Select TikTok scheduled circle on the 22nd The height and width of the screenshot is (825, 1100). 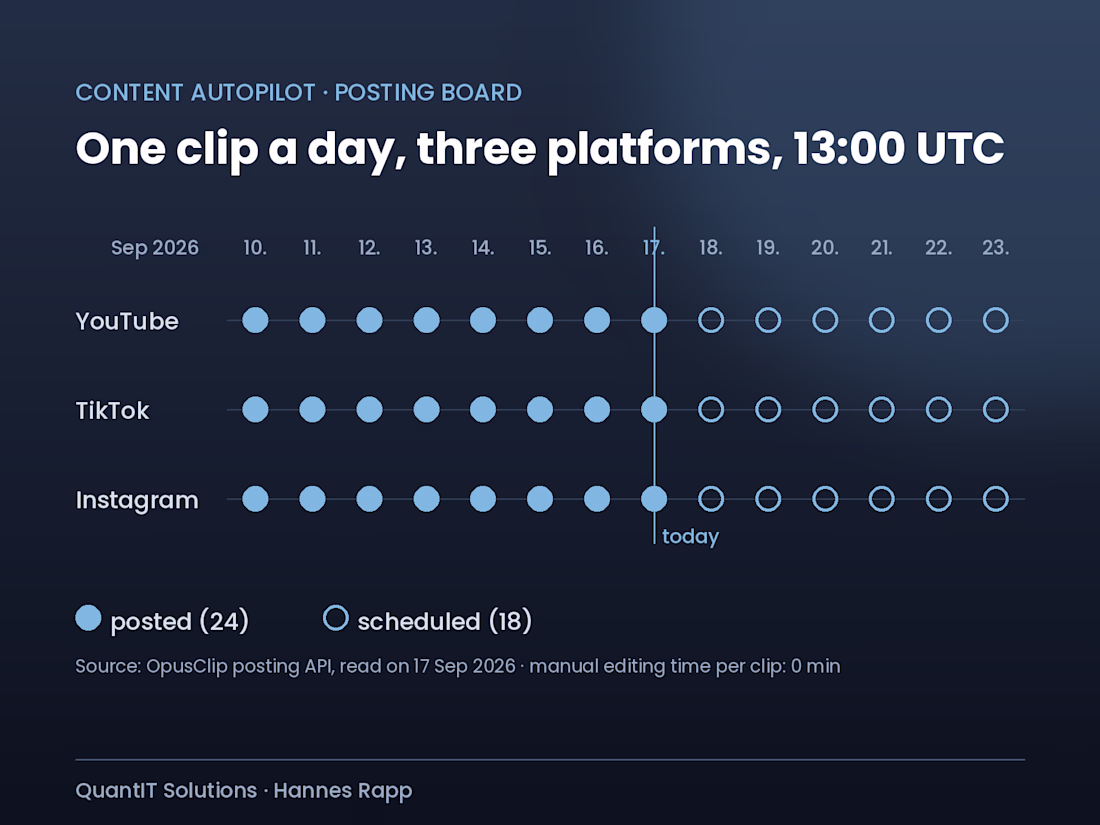939,409
